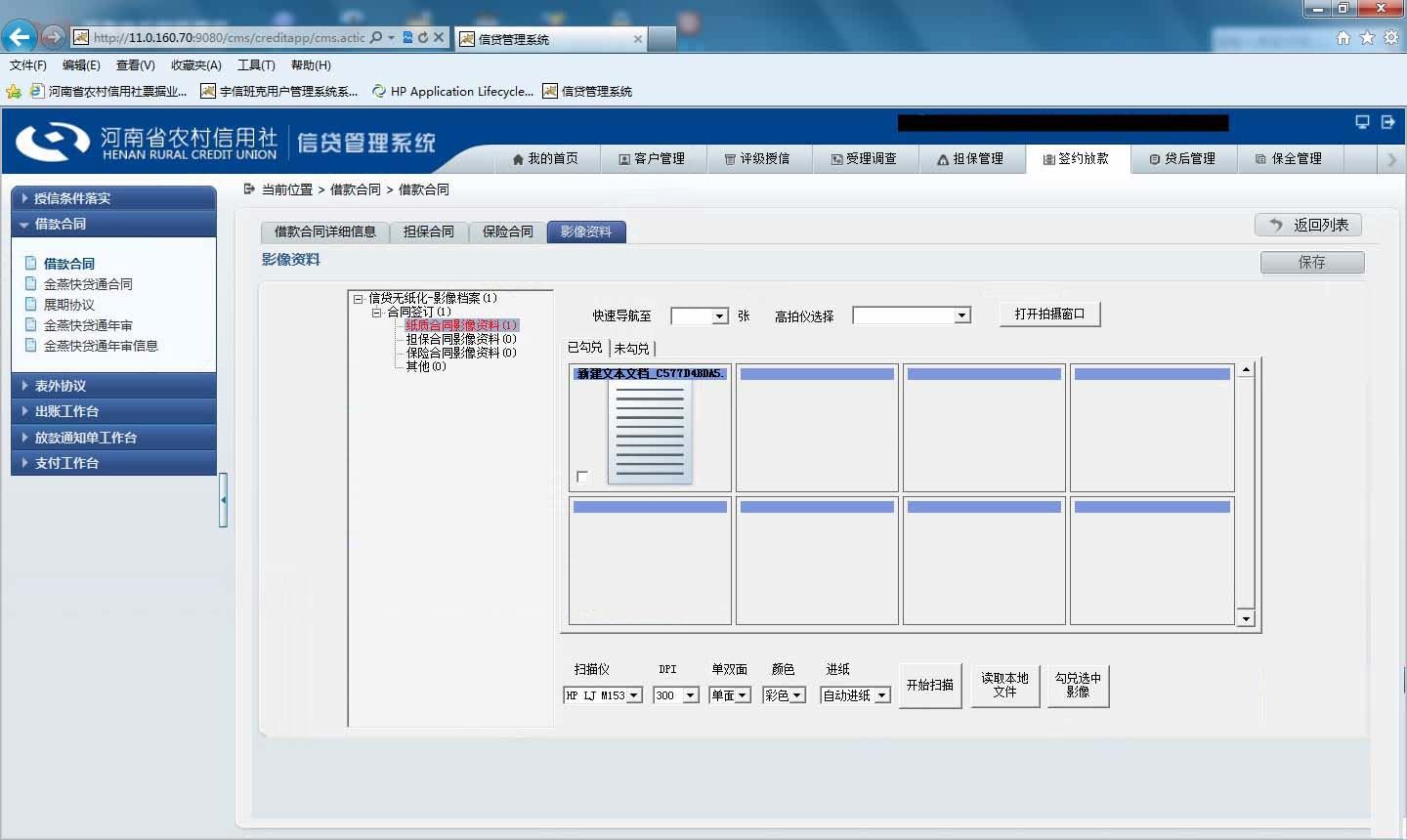Open the 信贷管理系统 bookmark

click(x=587, y=91)
